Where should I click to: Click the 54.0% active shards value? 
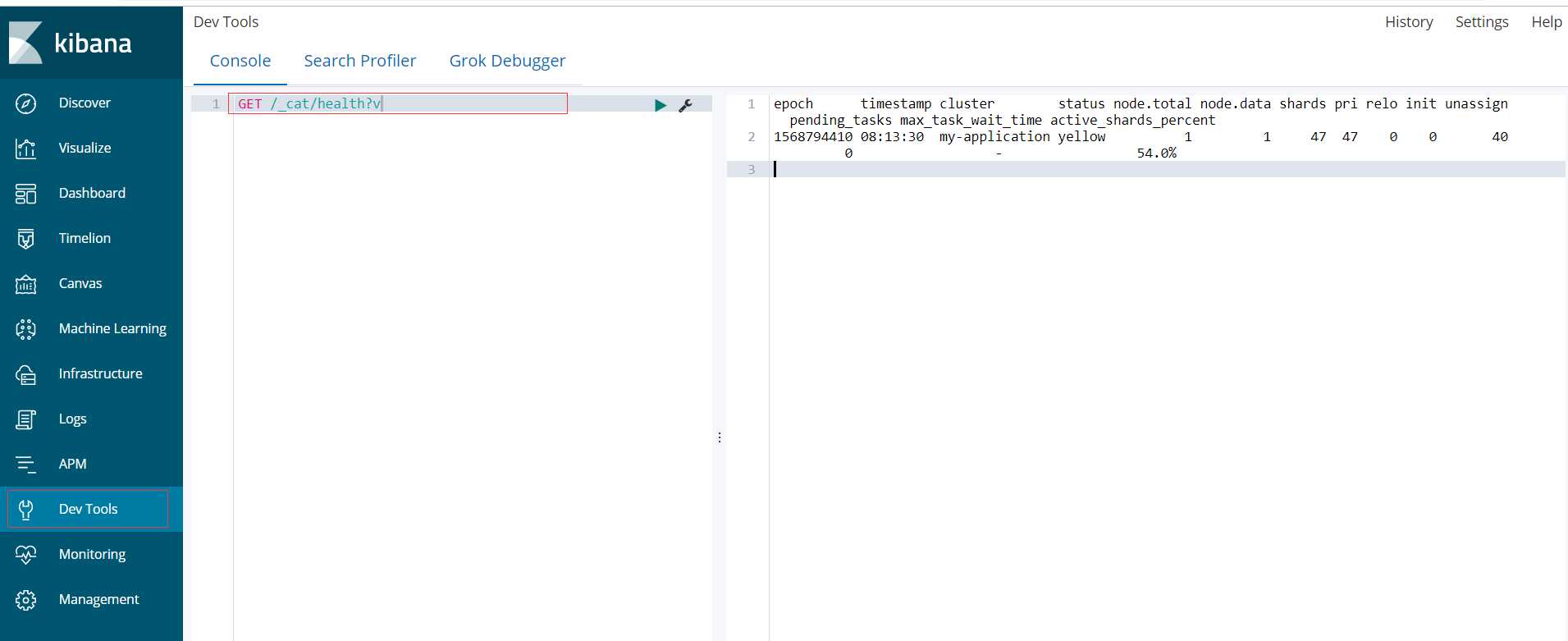(x=1156, y=153)
